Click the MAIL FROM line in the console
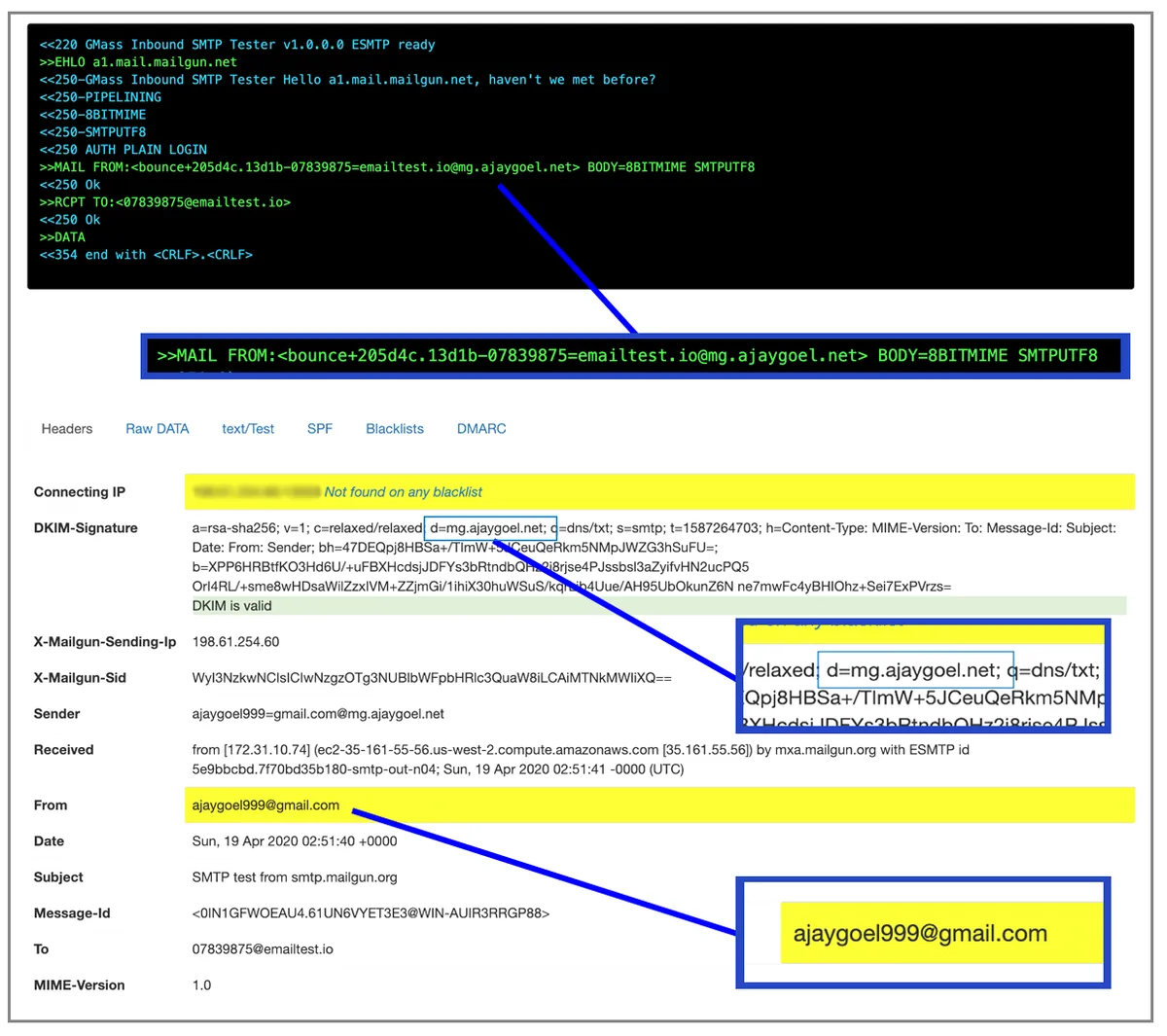The height and width of the screenshot is (1036, 1167). tap(397, 167)
